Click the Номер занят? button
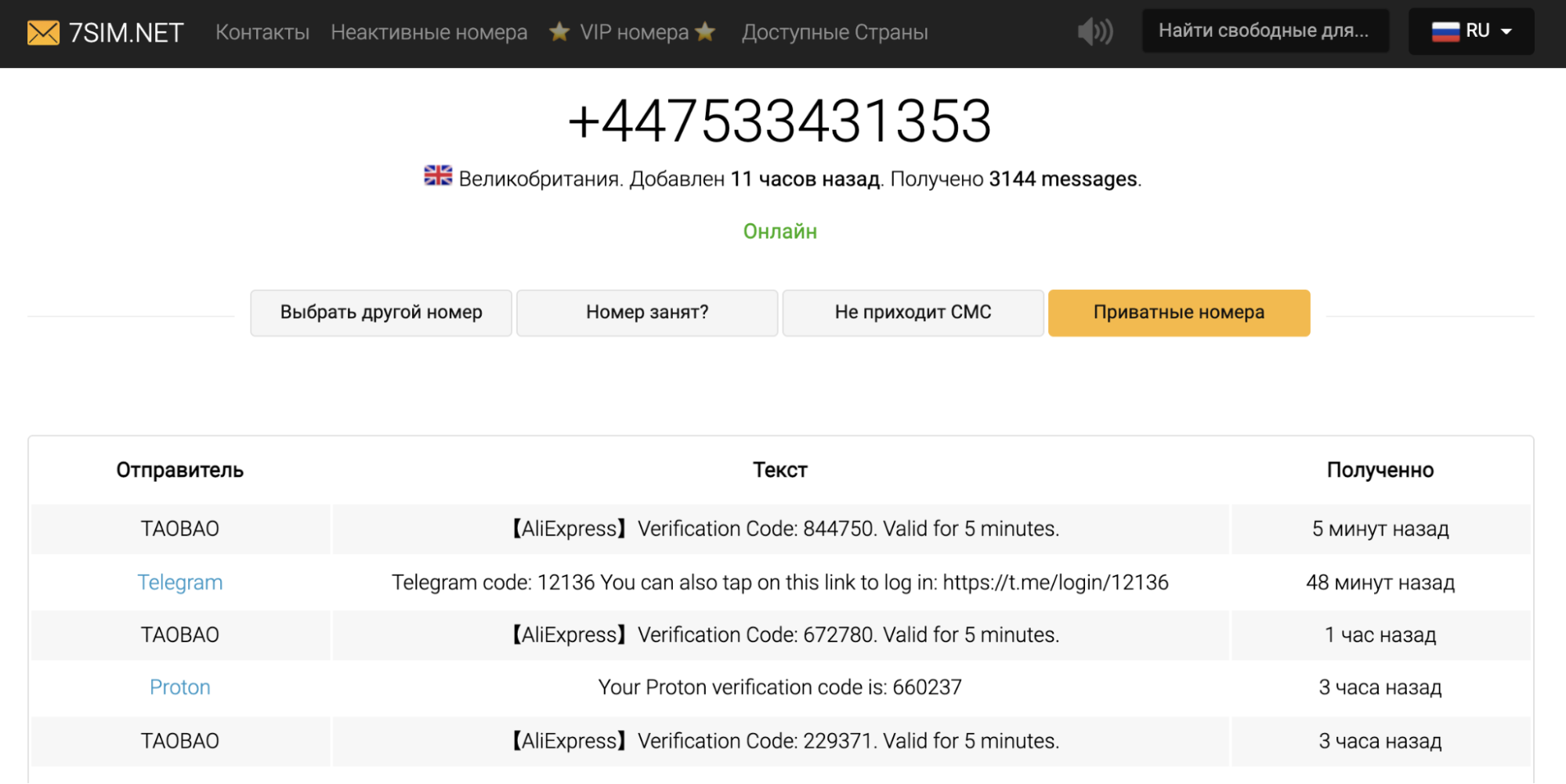 pos(647,313)
